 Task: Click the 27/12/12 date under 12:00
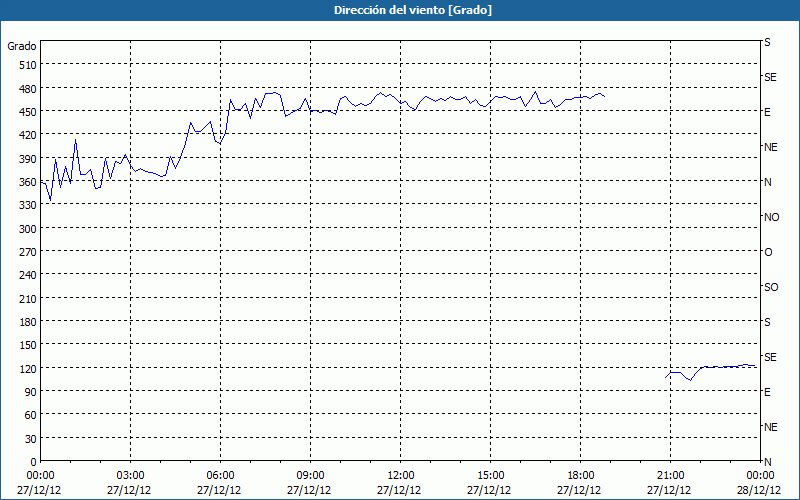pyautogui.click(x=399, y=491)
